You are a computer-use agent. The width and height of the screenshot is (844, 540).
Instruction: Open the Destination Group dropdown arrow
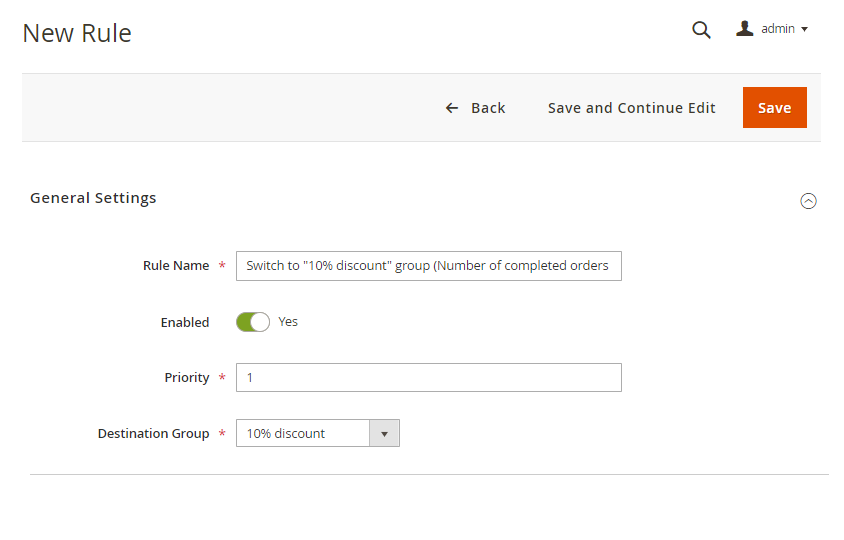384,433
